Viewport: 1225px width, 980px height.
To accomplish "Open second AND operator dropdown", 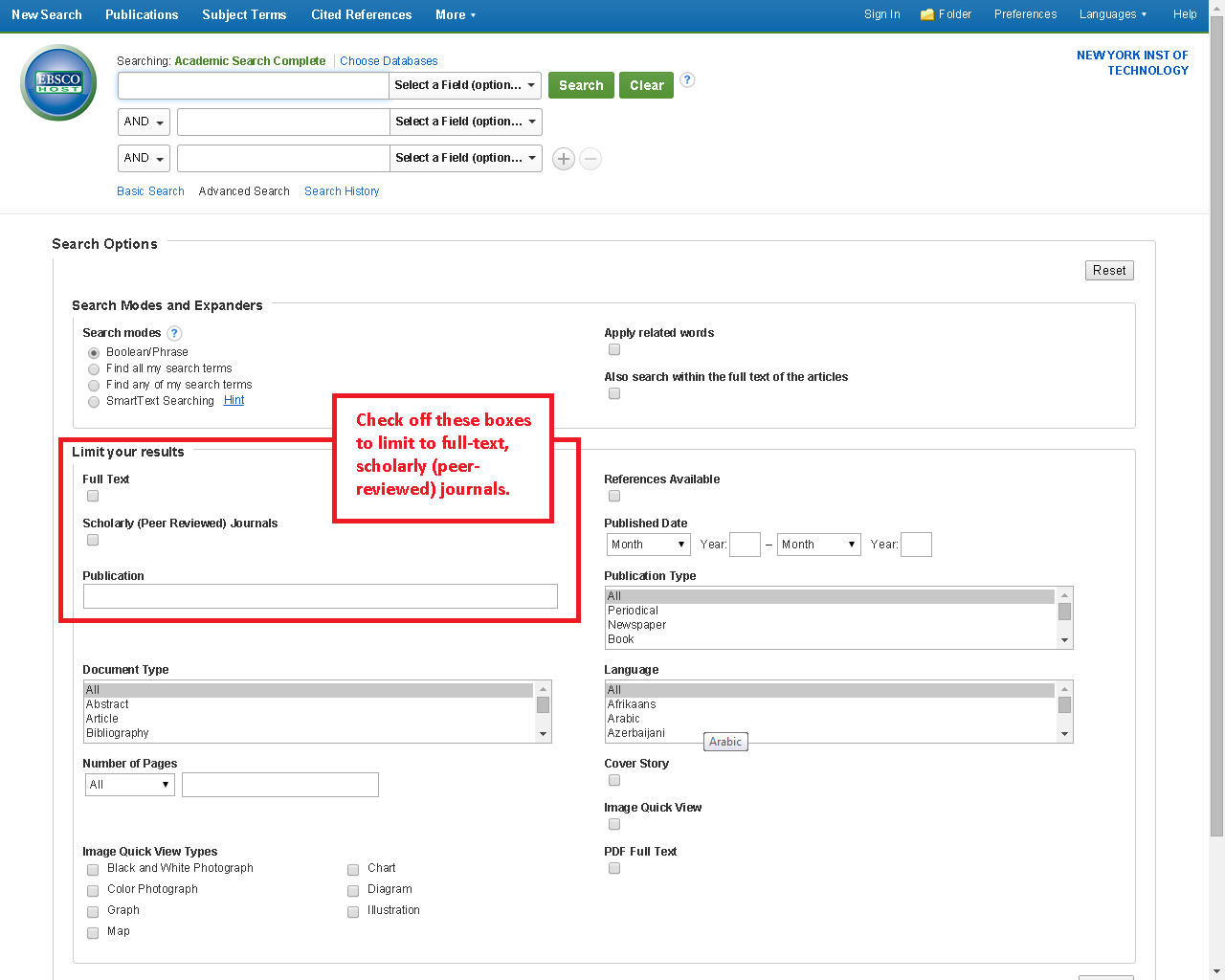I will (x=144, y=158).
